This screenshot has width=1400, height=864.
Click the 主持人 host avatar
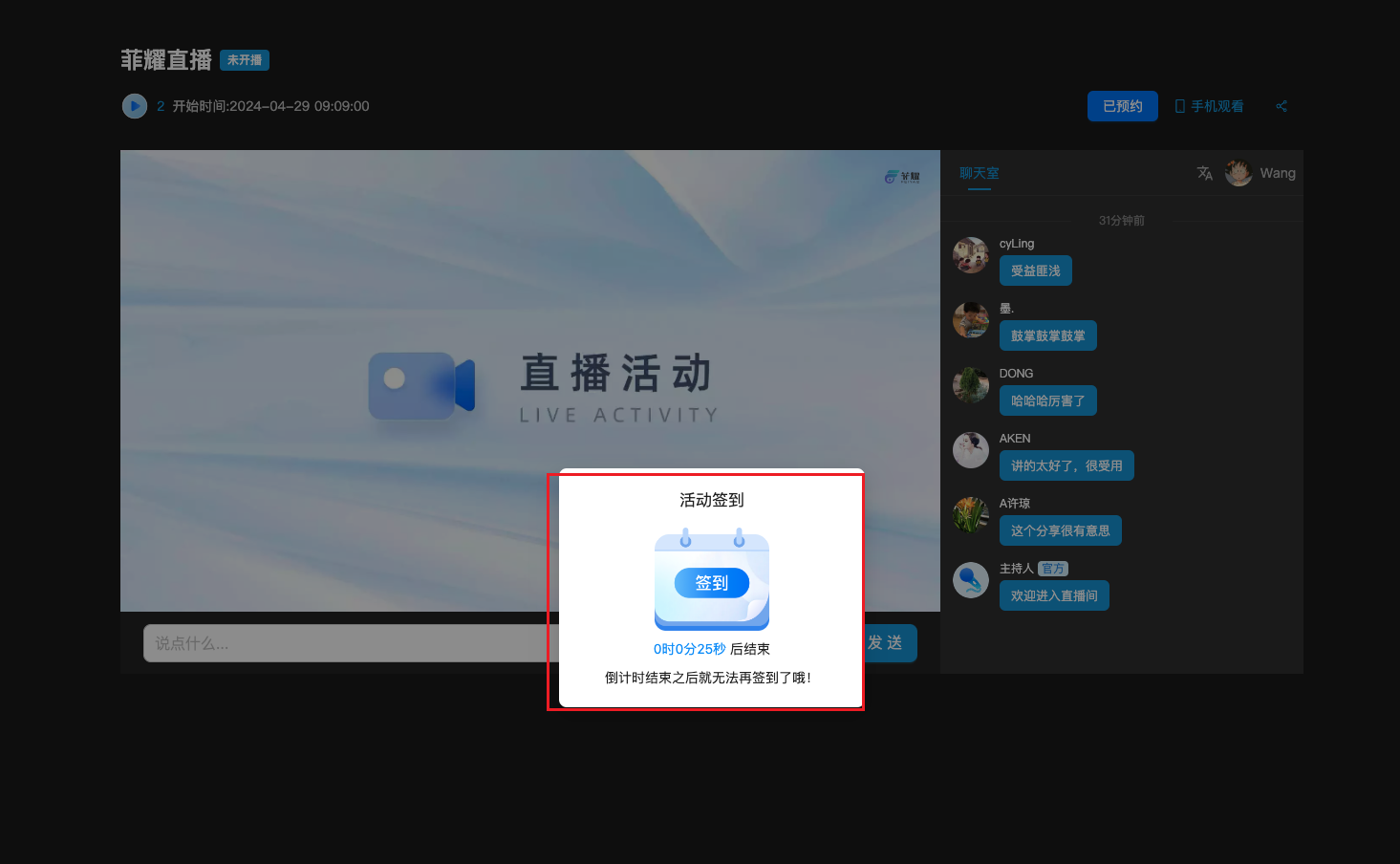pos(971,580)
